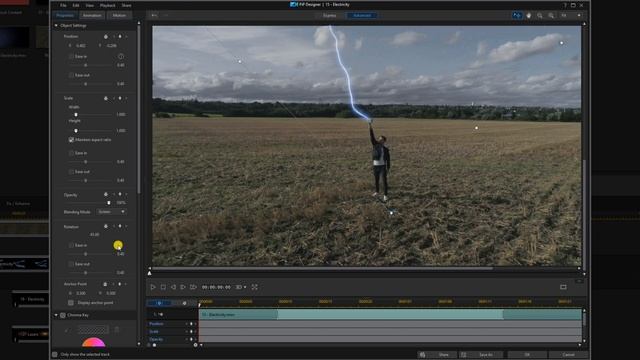640x360 pixels.
Task: Open the File menu
Action: coord(63,5)
